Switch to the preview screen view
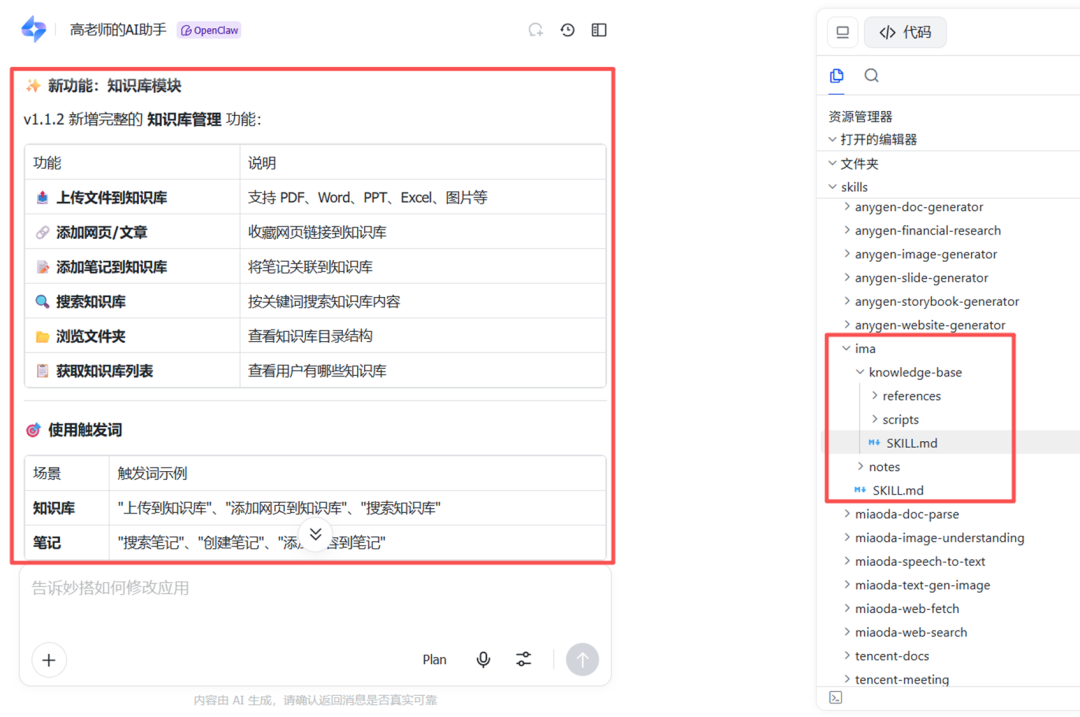This screenshot has height=717, width=1080. 843,32
